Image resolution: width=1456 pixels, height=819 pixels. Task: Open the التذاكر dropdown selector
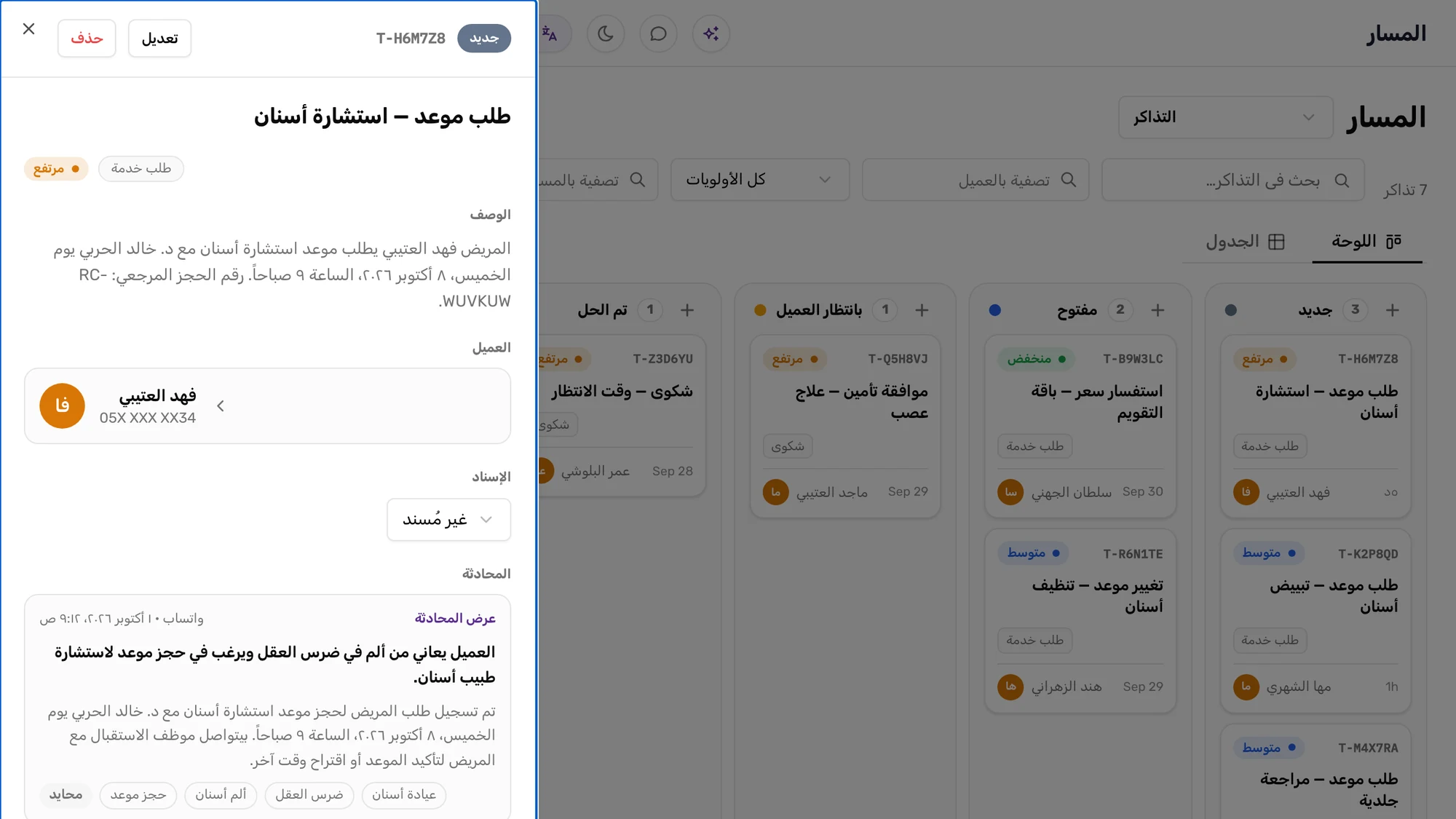(x=1225, y=117)
